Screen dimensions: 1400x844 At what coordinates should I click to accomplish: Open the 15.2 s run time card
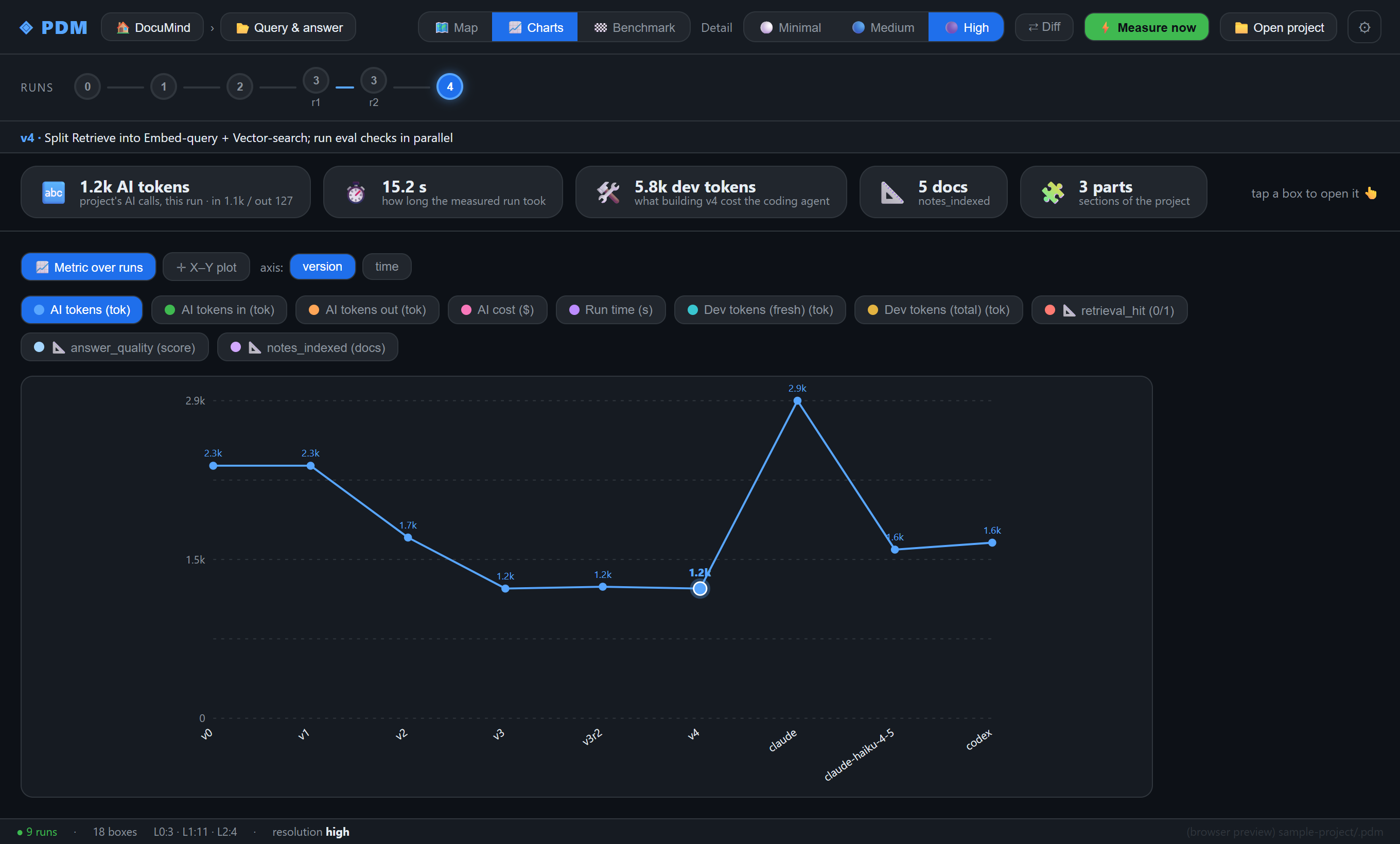click(443, 192)
